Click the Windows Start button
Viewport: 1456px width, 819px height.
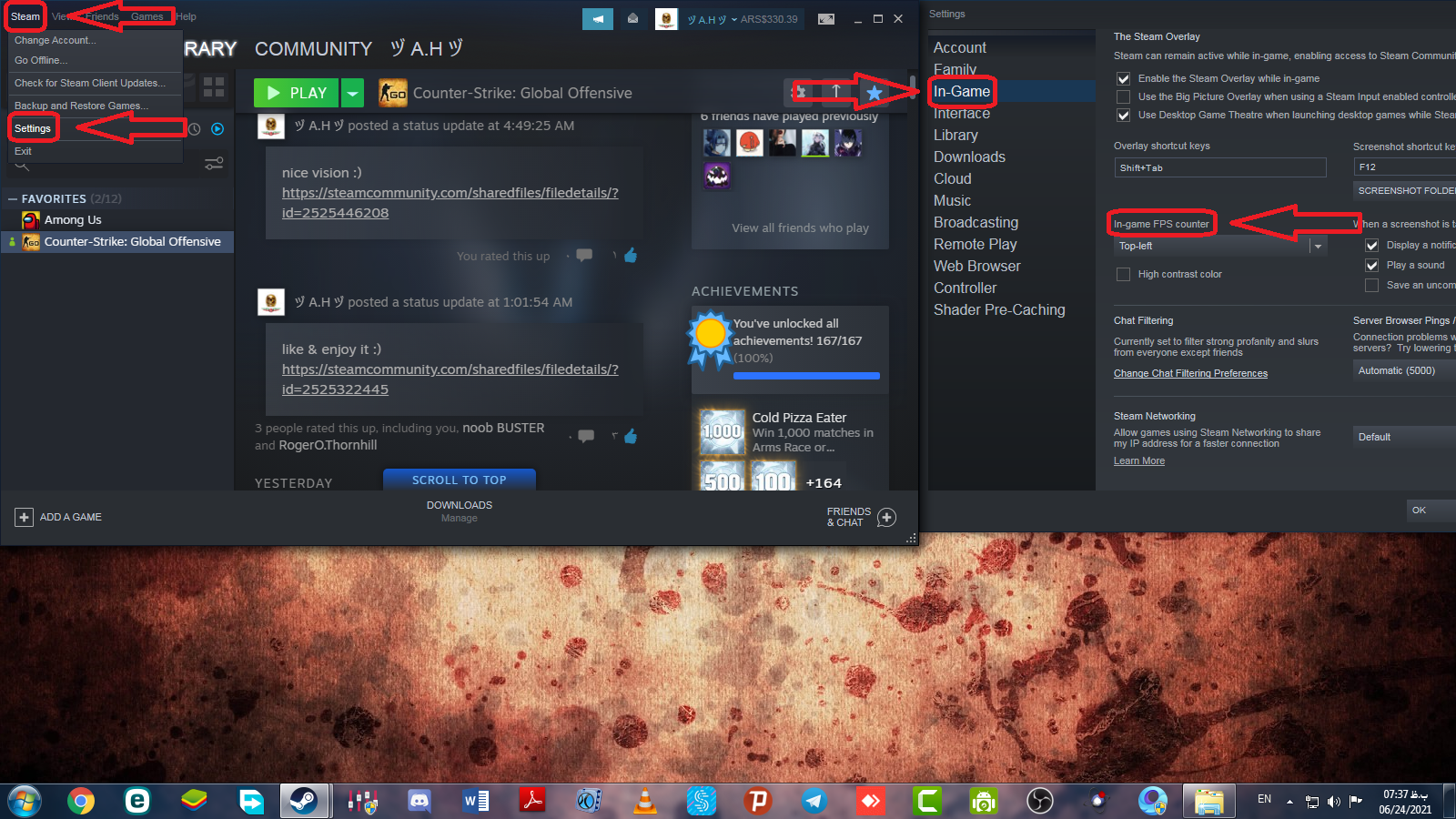[x=25, y=801]
